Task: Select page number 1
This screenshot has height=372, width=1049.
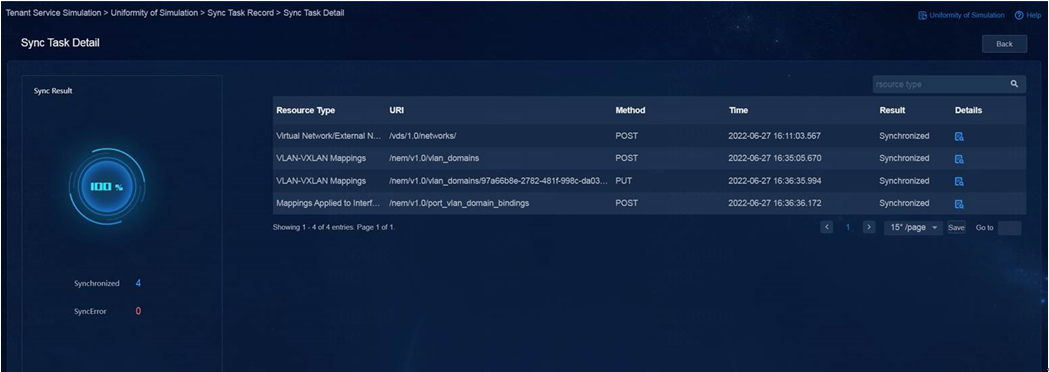Action: [x=848, y=227]
